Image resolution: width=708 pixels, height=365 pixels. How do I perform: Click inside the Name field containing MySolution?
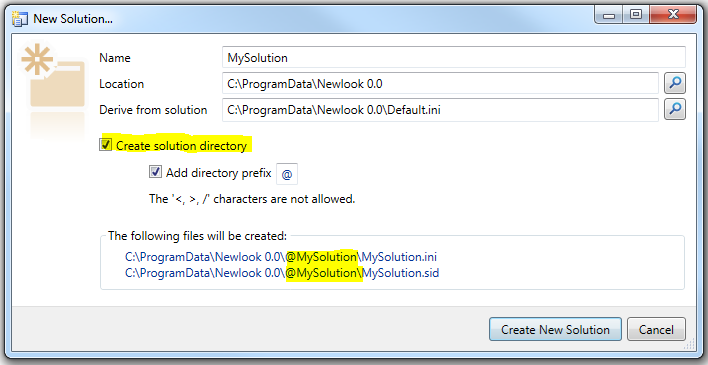pyautogui.click(x=454, y=57)
